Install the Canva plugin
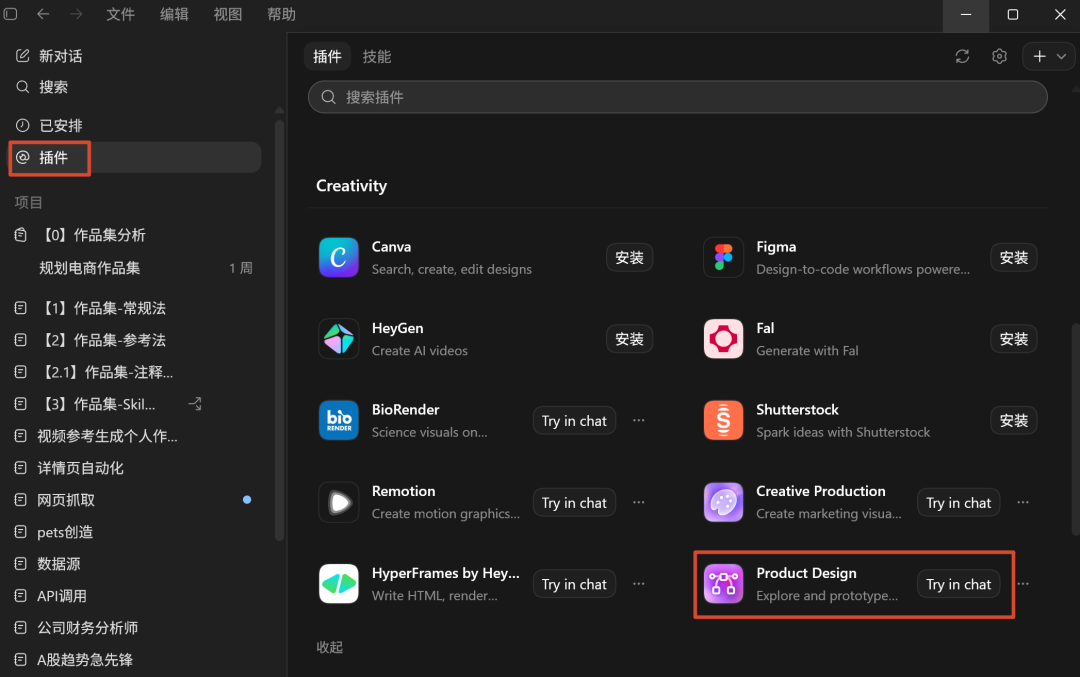This screenshot has width=1080, height=677. click(x=630, y=258)
